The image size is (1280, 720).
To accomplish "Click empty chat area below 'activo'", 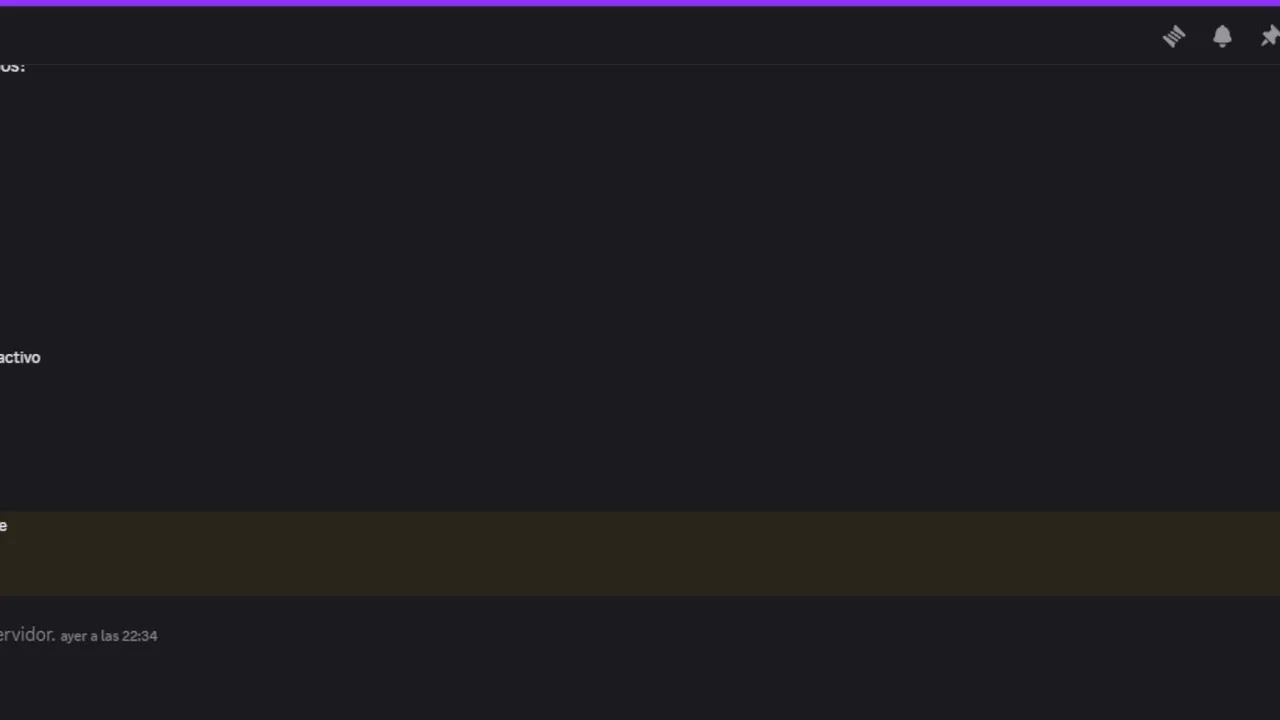I will 640,435.
